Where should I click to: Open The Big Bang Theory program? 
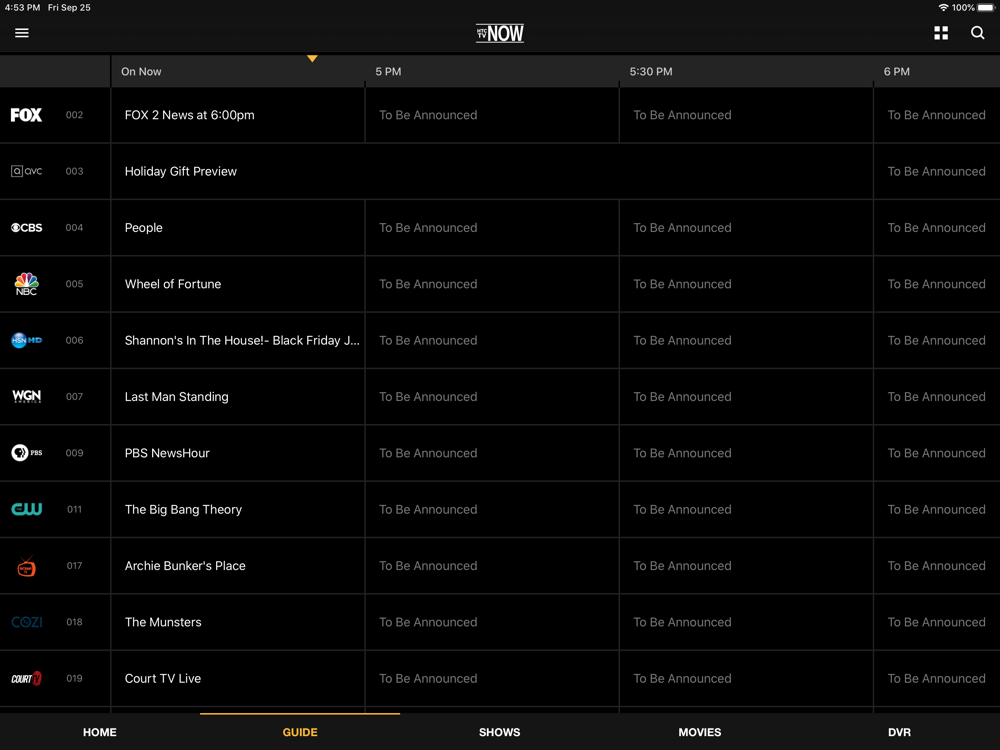238,509
